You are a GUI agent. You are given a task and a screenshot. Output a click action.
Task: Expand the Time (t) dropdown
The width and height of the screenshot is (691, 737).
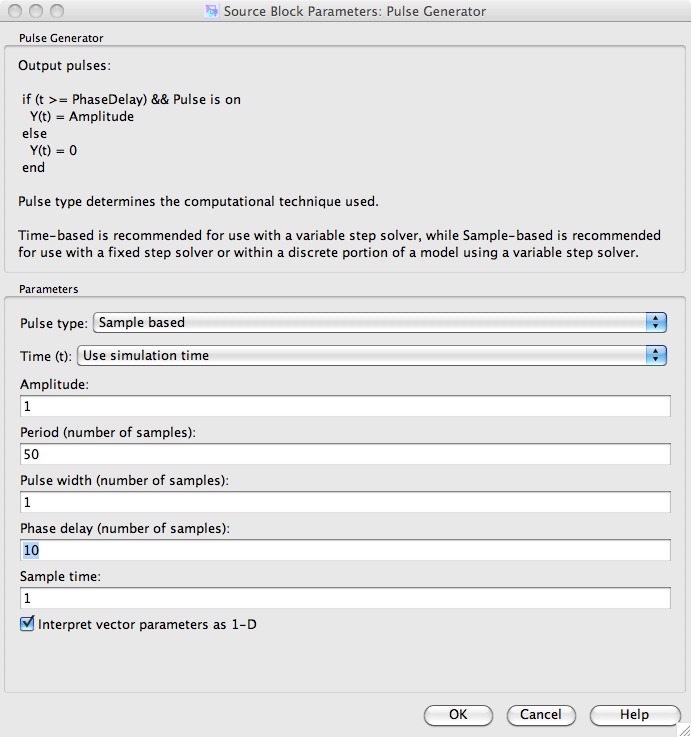click(x=371, y=355)
